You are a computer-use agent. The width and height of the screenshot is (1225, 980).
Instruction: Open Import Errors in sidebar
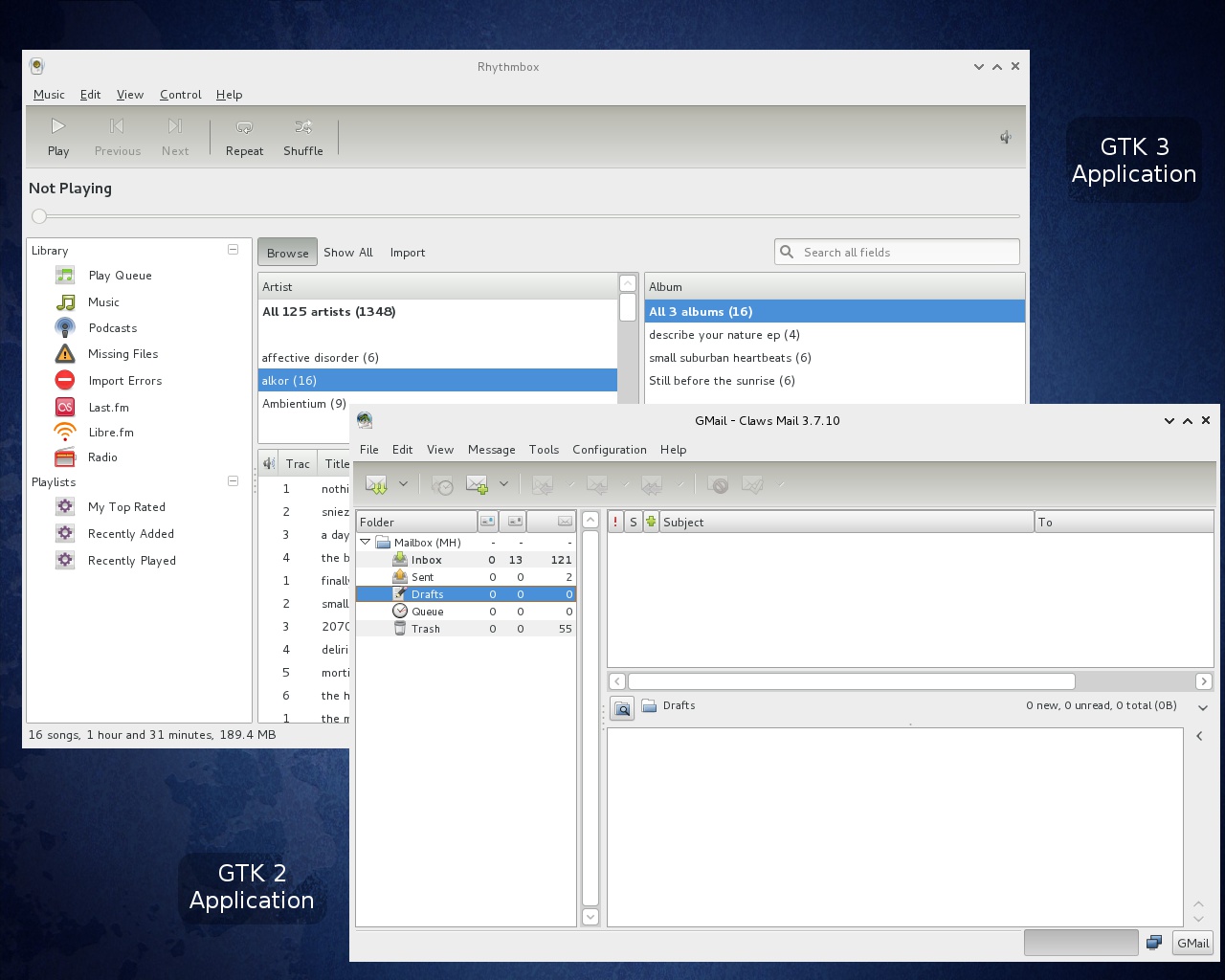[x=124, y=381]
